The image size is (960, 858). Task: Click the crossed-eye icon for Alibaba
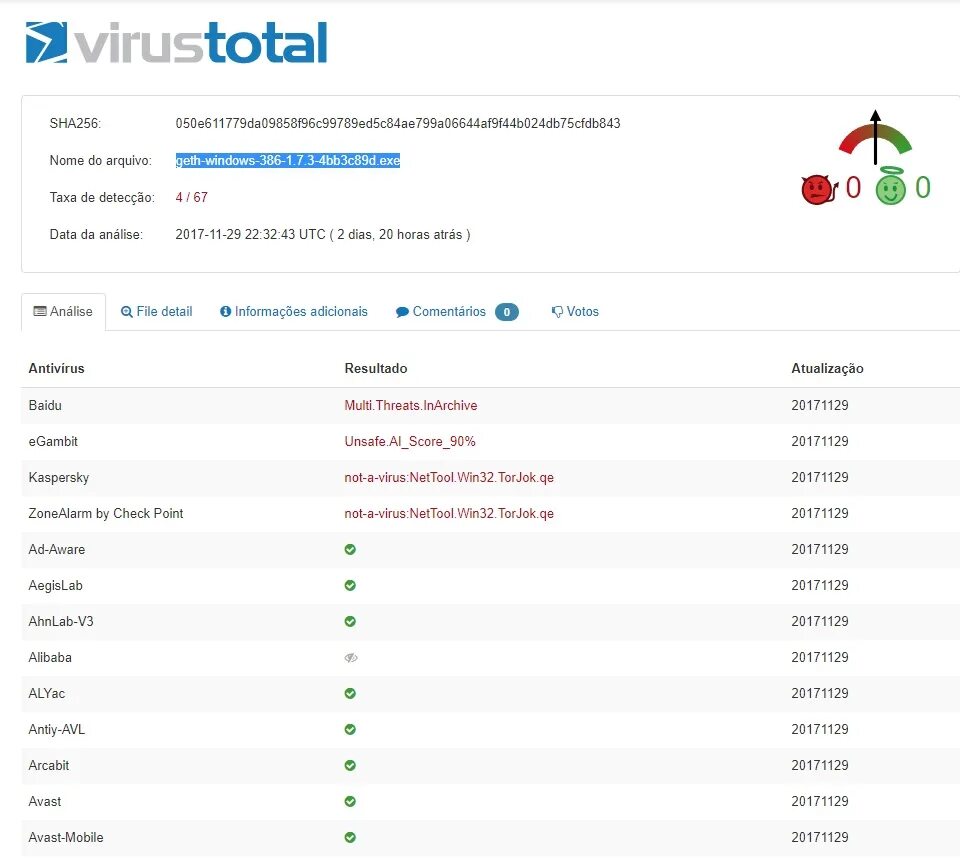pos(351,658)
